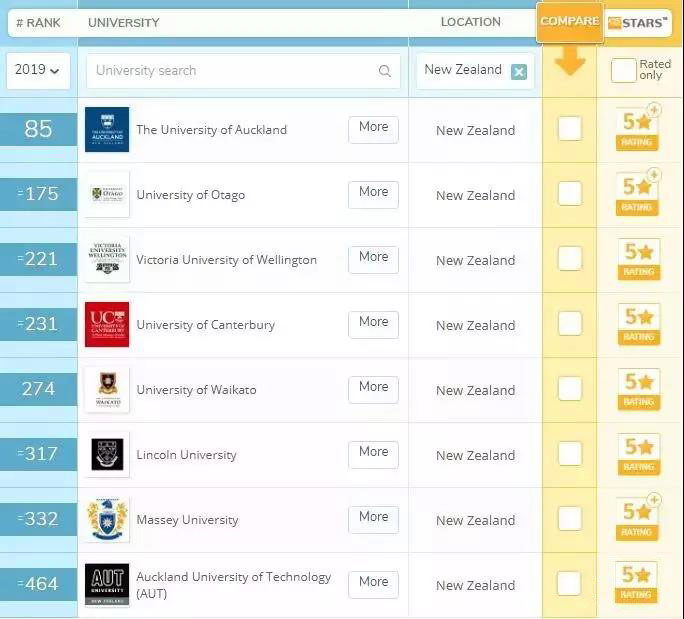Open Auckland University of Technology (AUT) link
The height and width of the screenshot is (619, 684).
pos(233,585)
